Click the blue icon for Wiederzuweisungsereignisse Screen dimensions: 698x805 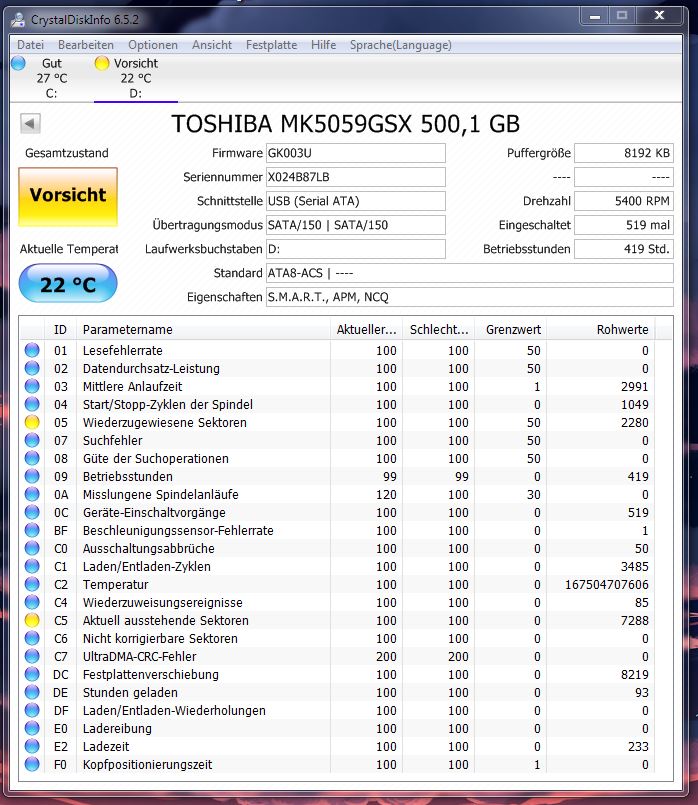(32, 602)
